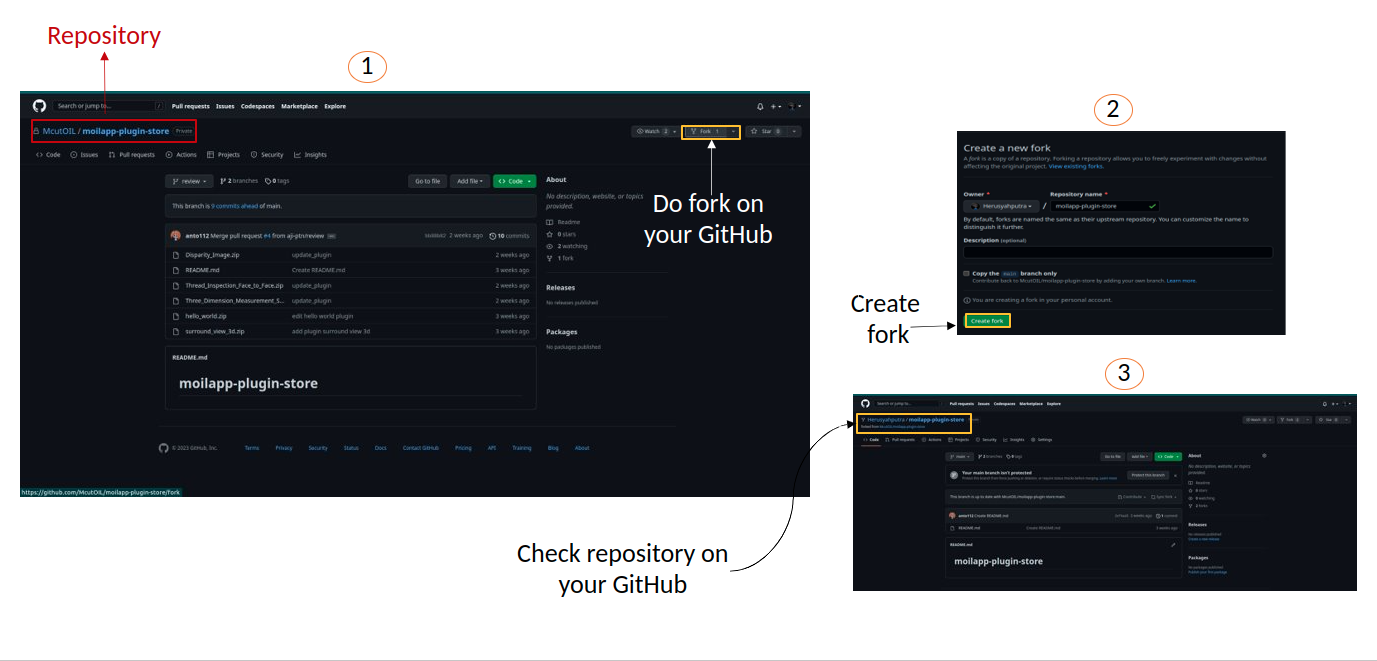Open user avatar menu in step 1 screenshot
Screen dimensions: 1377x661
coord(794,106)
